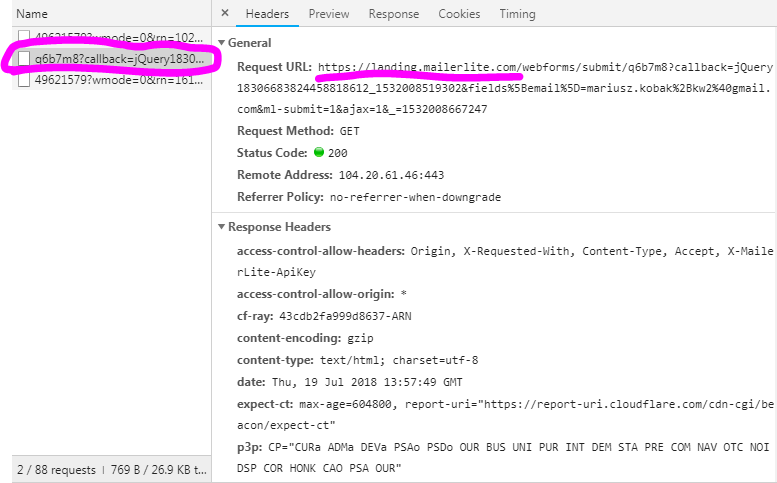Click file icon of q6b7m8 request
The width and height of the screenshot is (777, 483).
point(24,59)
